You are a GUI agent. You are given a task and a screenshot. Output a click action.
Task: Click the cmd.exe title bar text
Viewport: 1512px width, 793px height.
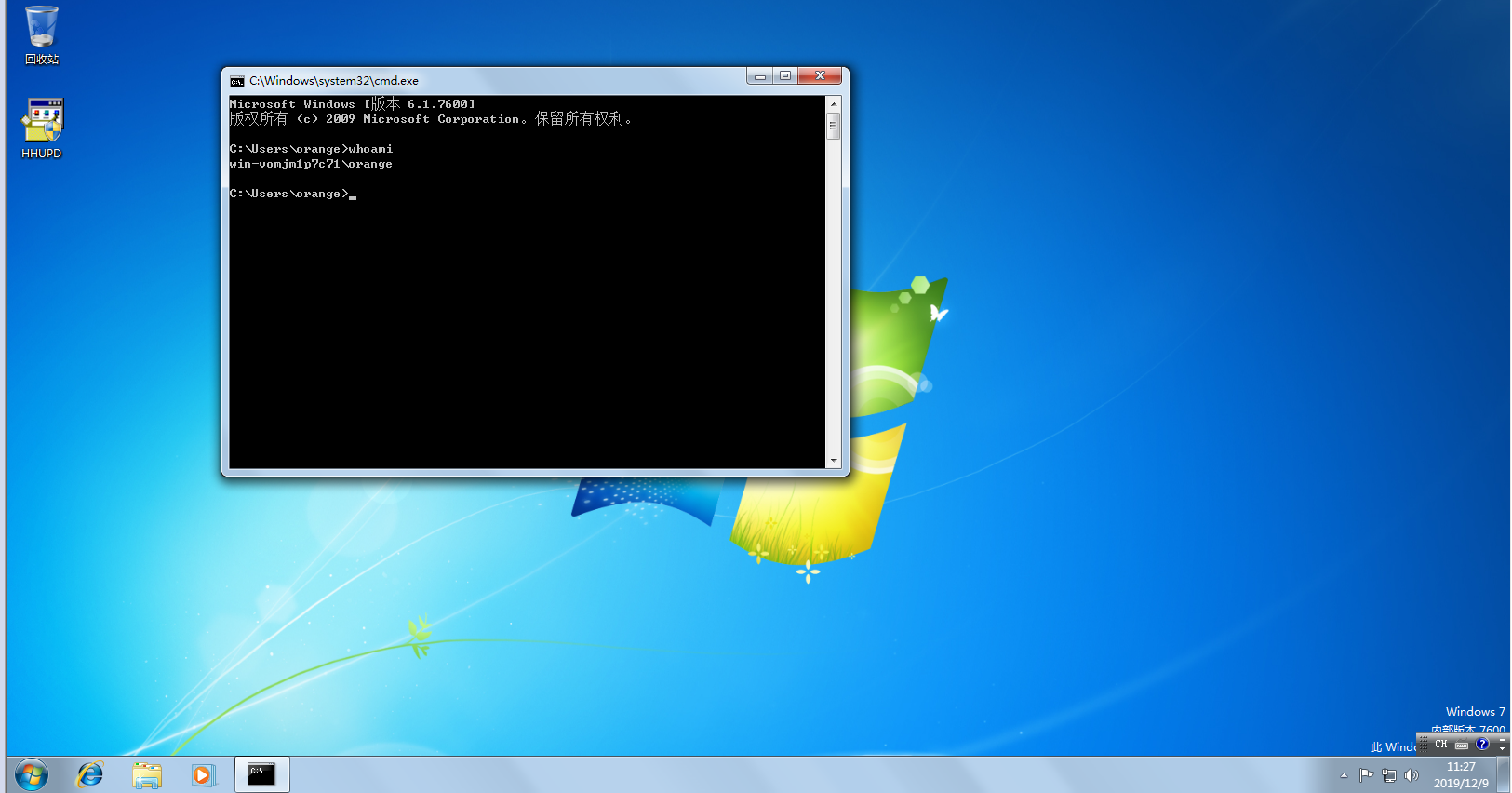(334, 81)
